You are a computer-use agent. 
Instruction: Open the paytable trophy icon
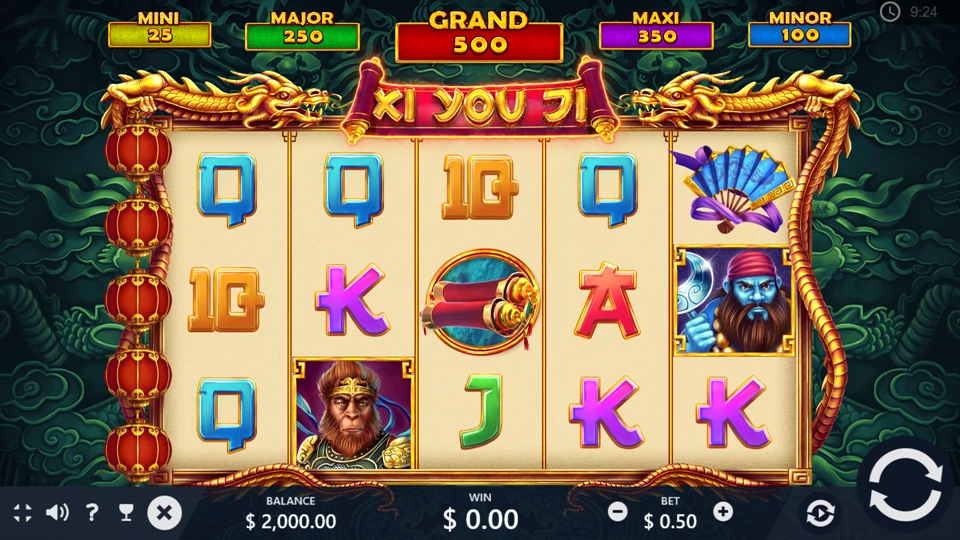click(126, 512)
